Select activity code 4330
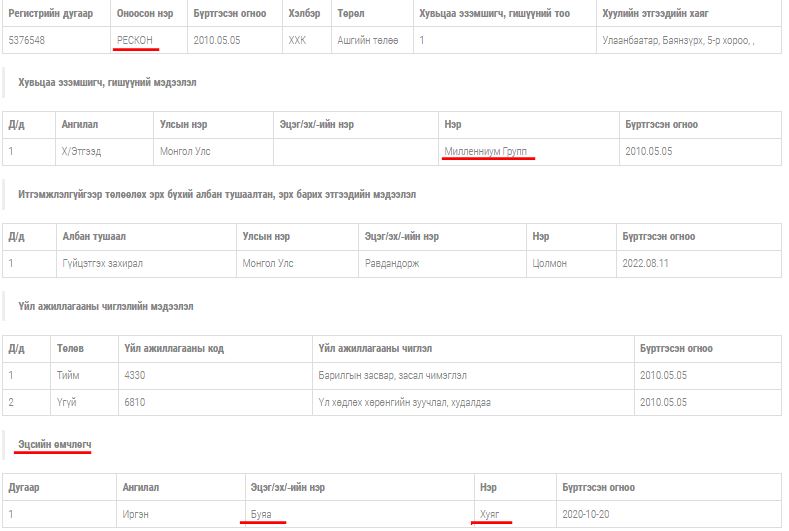 click(135, 375)
